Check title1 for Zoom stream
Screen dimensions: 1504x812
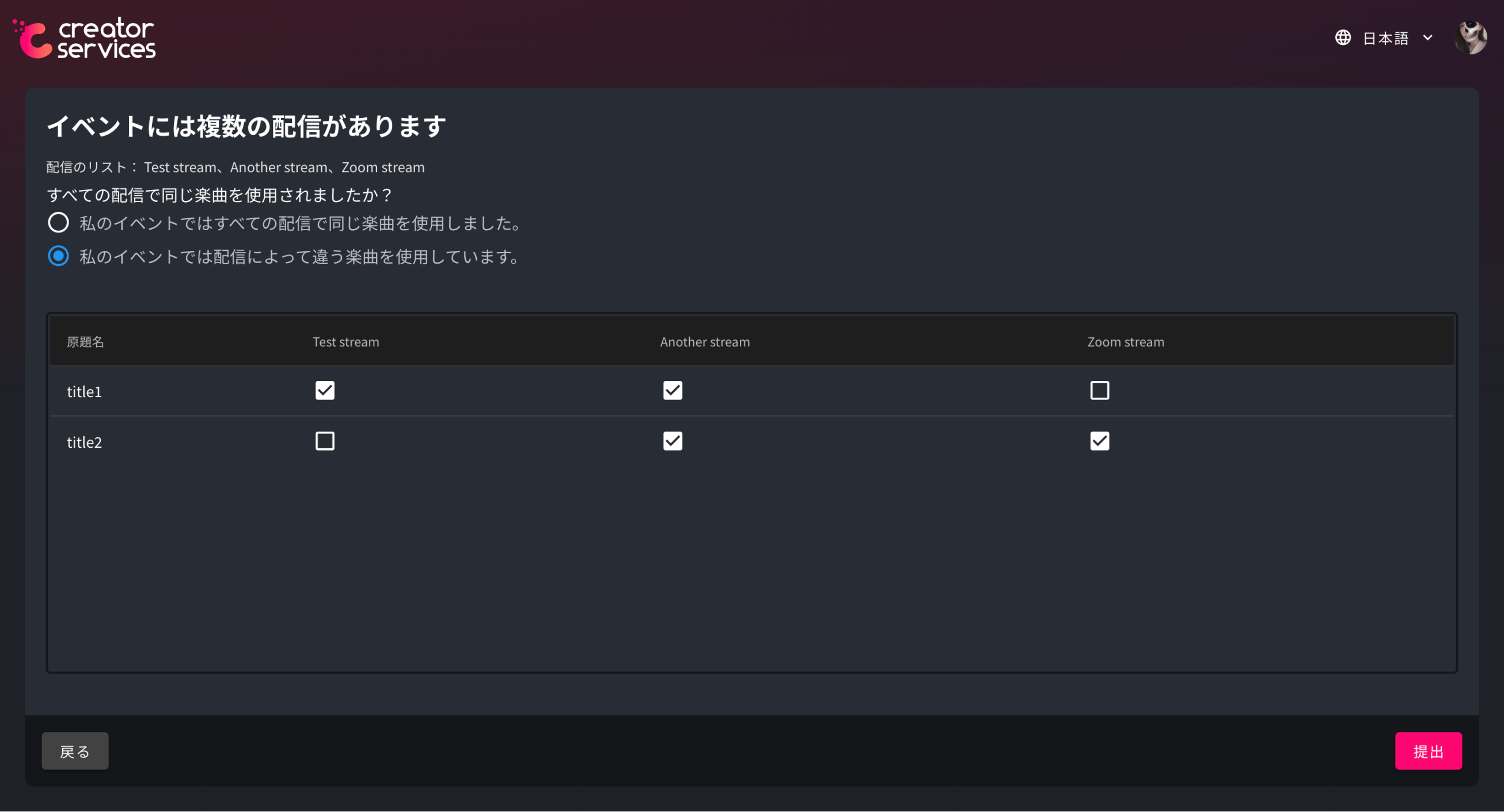point(1099,390)
